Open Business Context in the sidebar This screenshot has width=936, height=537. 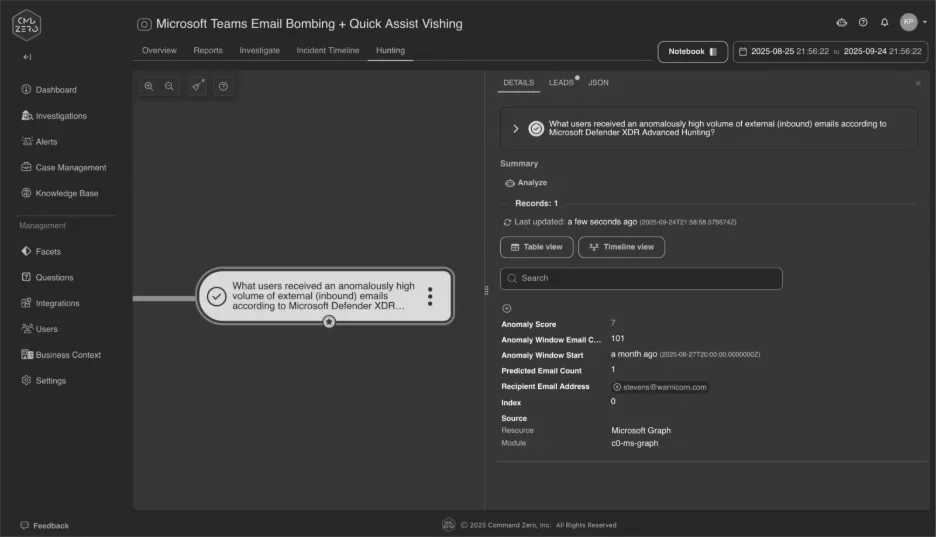(x=61, y=354)
